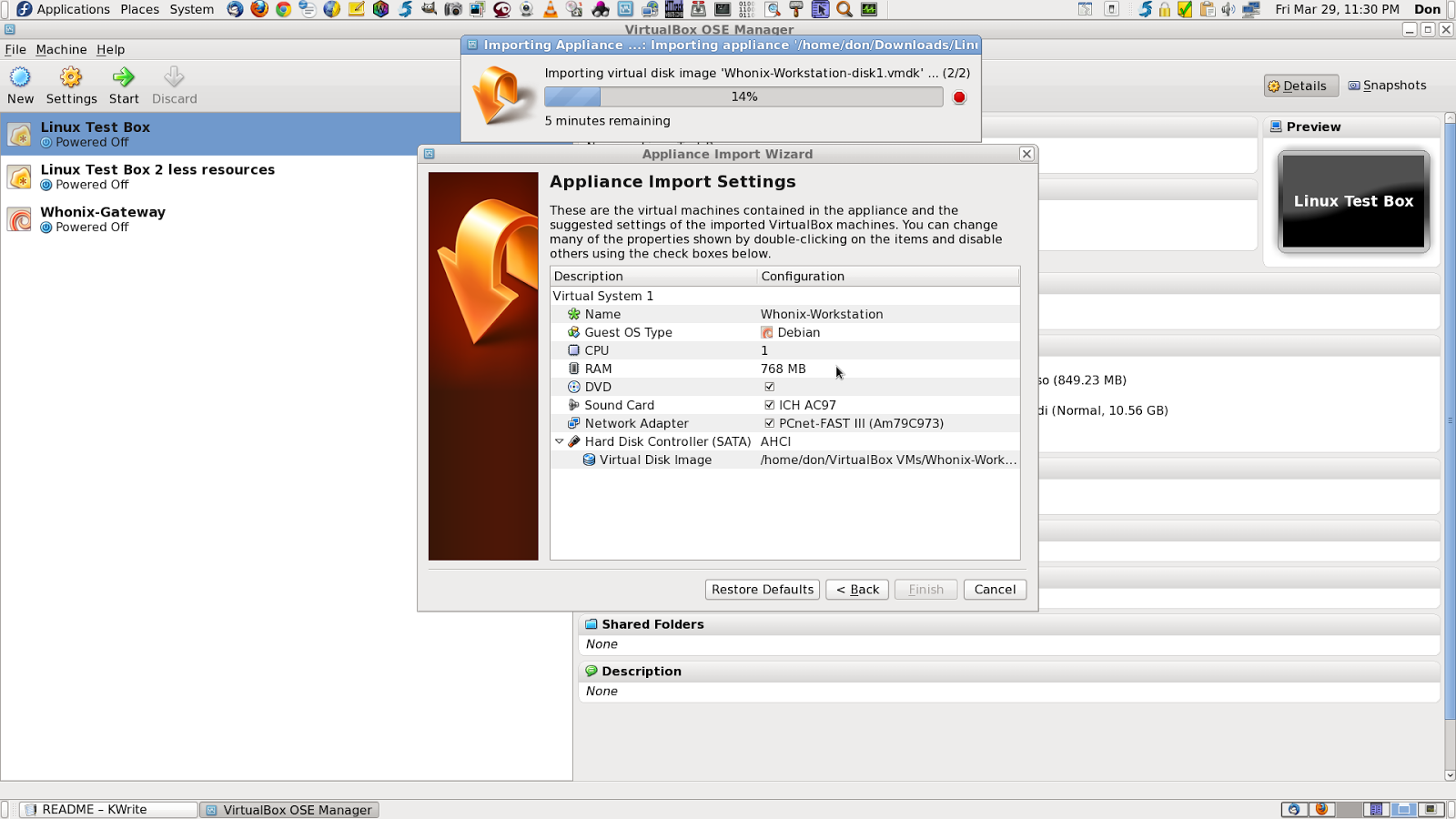Click the Debian Guest OS Type icon
This screenshot has height=819, width=1456.
766,332
